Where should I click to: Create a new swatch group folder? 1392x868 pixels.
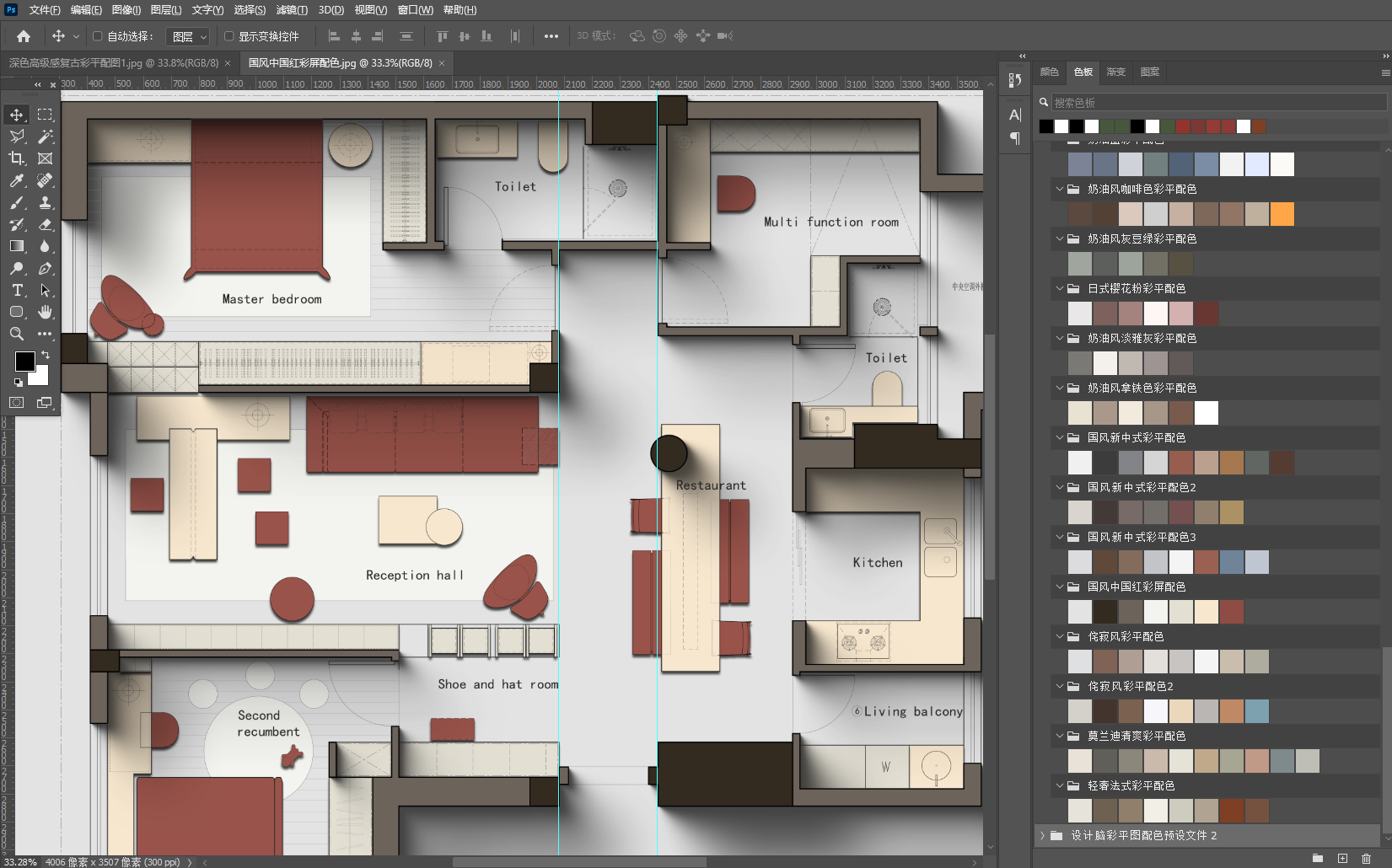(x=1318, y=858)
